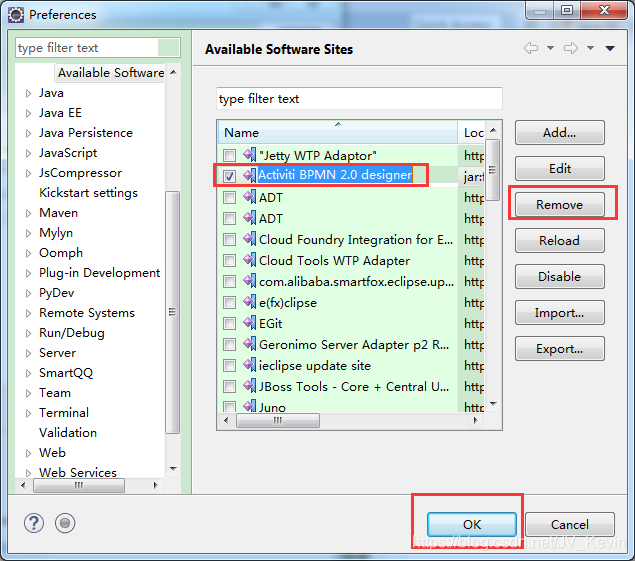The width and height of the screenshot is (635, 561).
Task: Tick the Geronimo Server Adapter checkbox
Action: pyautogui.click(x=229, y=345)
